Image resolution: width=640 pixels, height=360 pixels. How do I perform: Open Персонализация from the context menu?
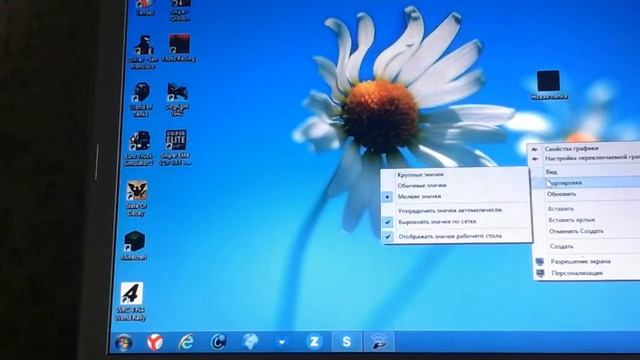pos(587,273)
